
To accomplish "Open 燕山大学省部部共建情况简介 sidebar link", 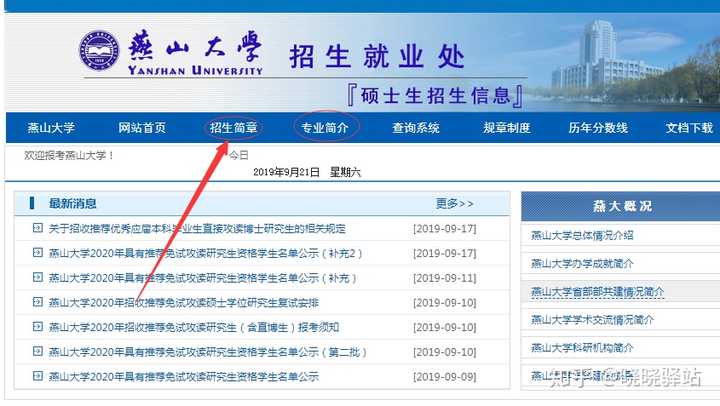I will click(597, 292).
